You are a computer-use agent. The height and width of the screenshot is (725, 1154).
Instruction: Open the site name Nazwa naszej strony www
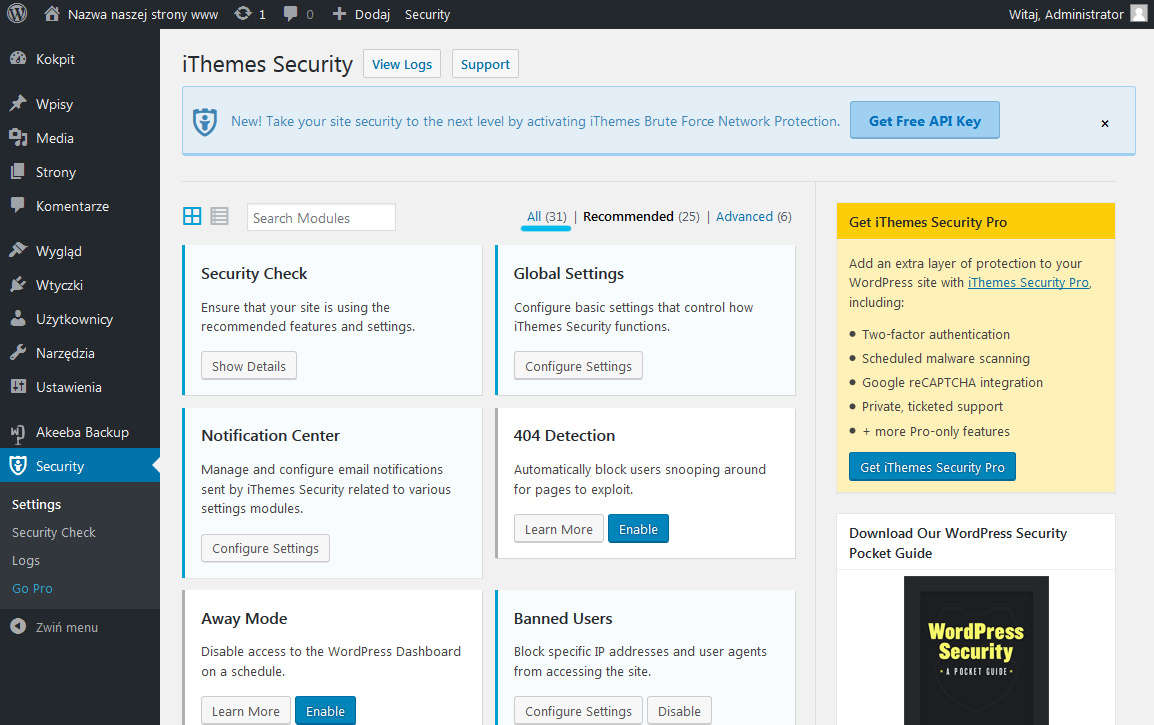pyautogui.click(x=143, y=14)
